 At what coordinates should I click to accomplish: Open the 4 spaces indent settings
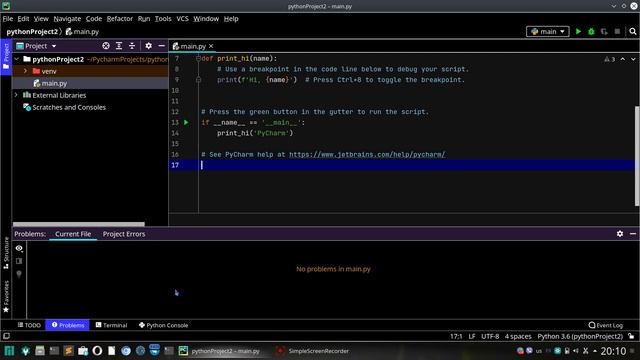click(x=518, y=336)
